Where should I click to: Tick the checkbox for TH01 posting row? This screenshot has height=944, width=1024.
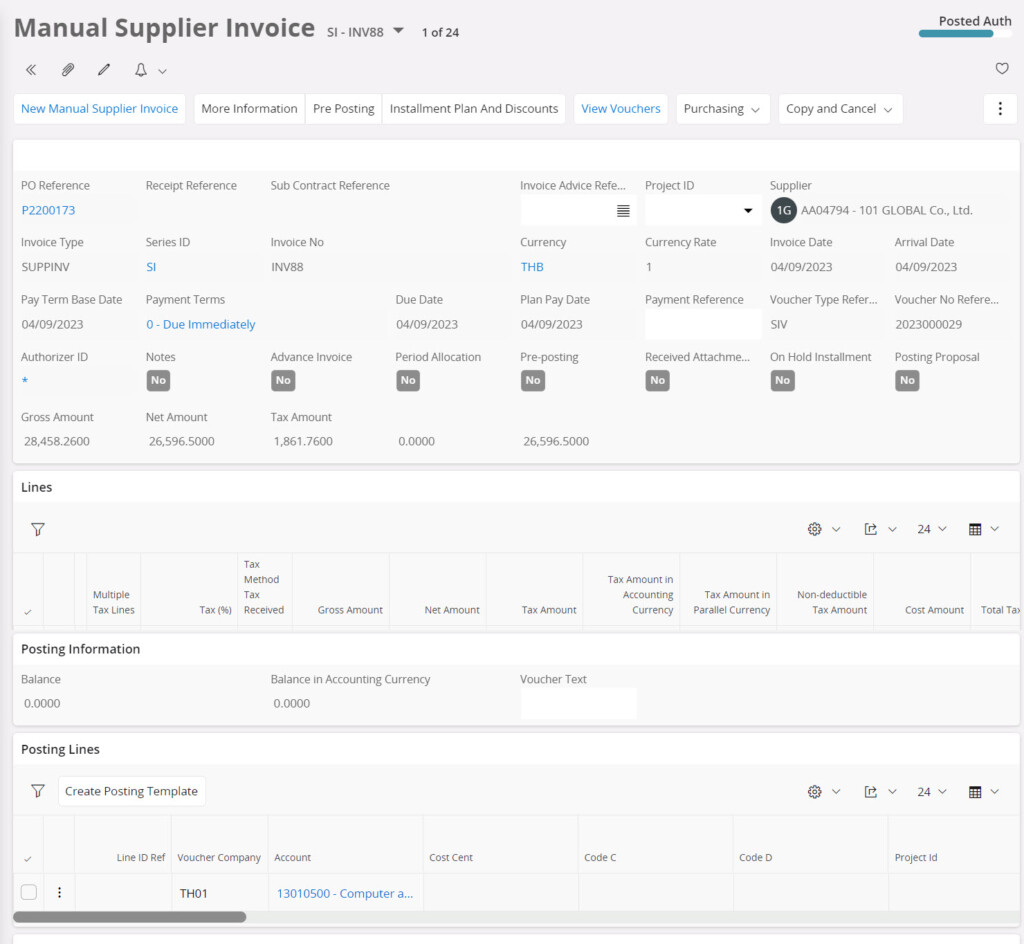(x=29, y=893)
